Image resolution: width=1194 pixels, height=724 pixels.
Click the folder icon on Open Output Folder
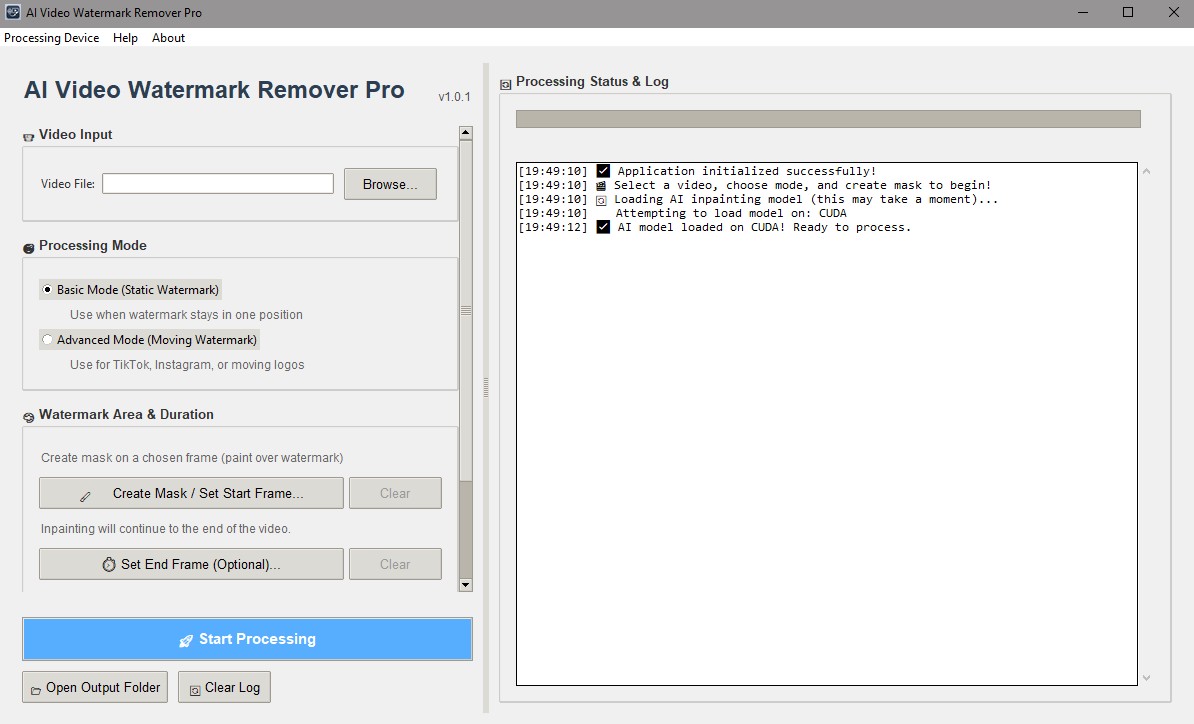pos(36,690)
